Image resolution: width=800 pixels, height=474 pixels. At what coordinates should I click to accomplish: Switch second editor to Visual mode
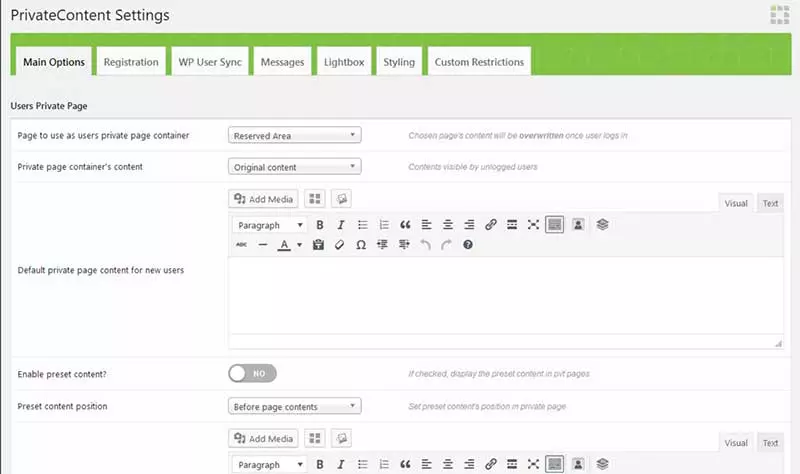point(736,443)
